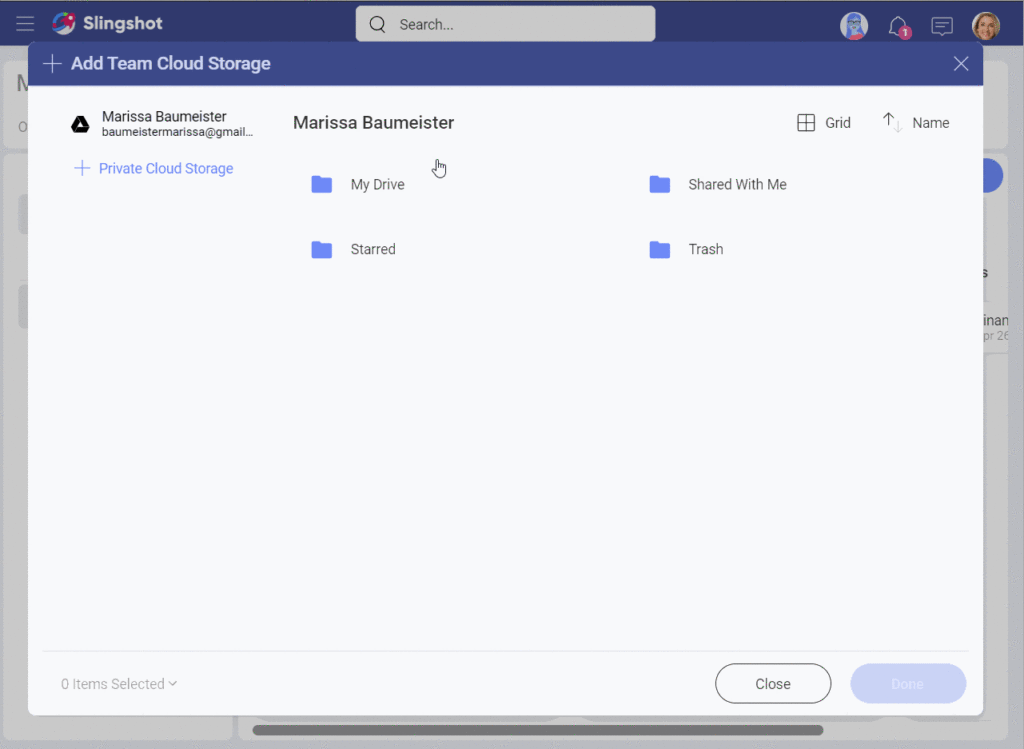The width and height of the screenshot is (1024, 749).
Task: Open the hamburger menu
Action: pyautogui.click(x=25, y=24)
